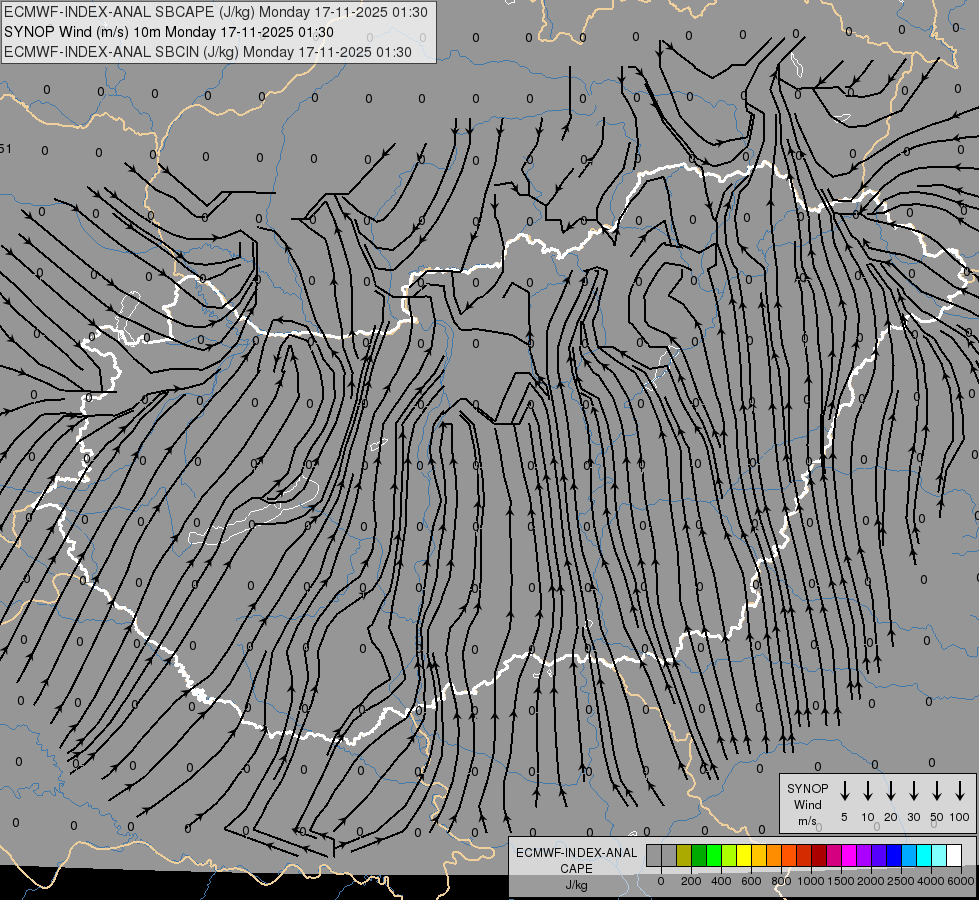Pick the pale cyan swatch right of the 4000 tick
The image size is (979, 900).
click(x=939, y=856)
